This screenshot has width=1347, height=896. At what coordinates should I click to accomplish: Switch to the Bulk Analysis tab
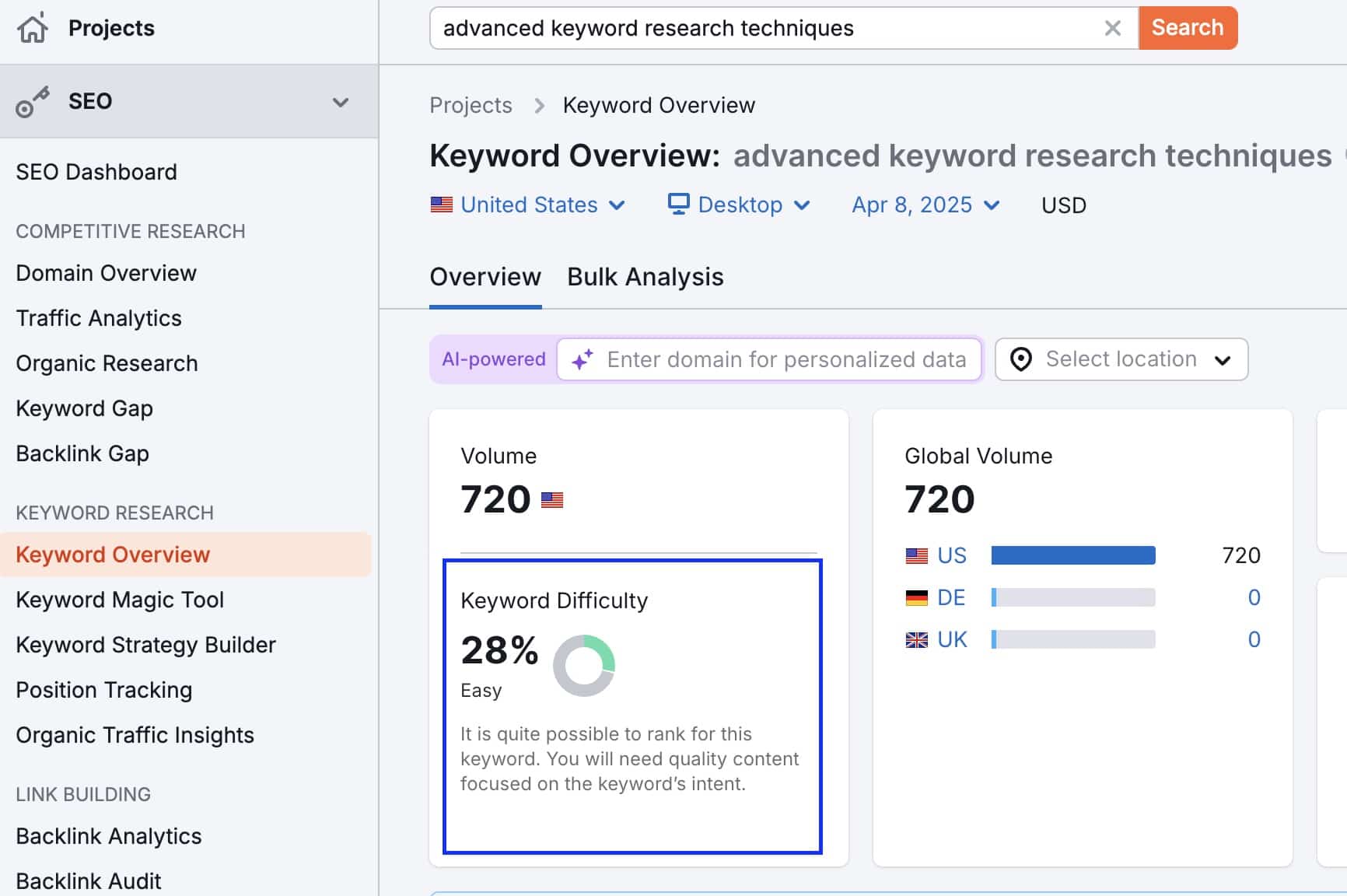tap(646, 277)
